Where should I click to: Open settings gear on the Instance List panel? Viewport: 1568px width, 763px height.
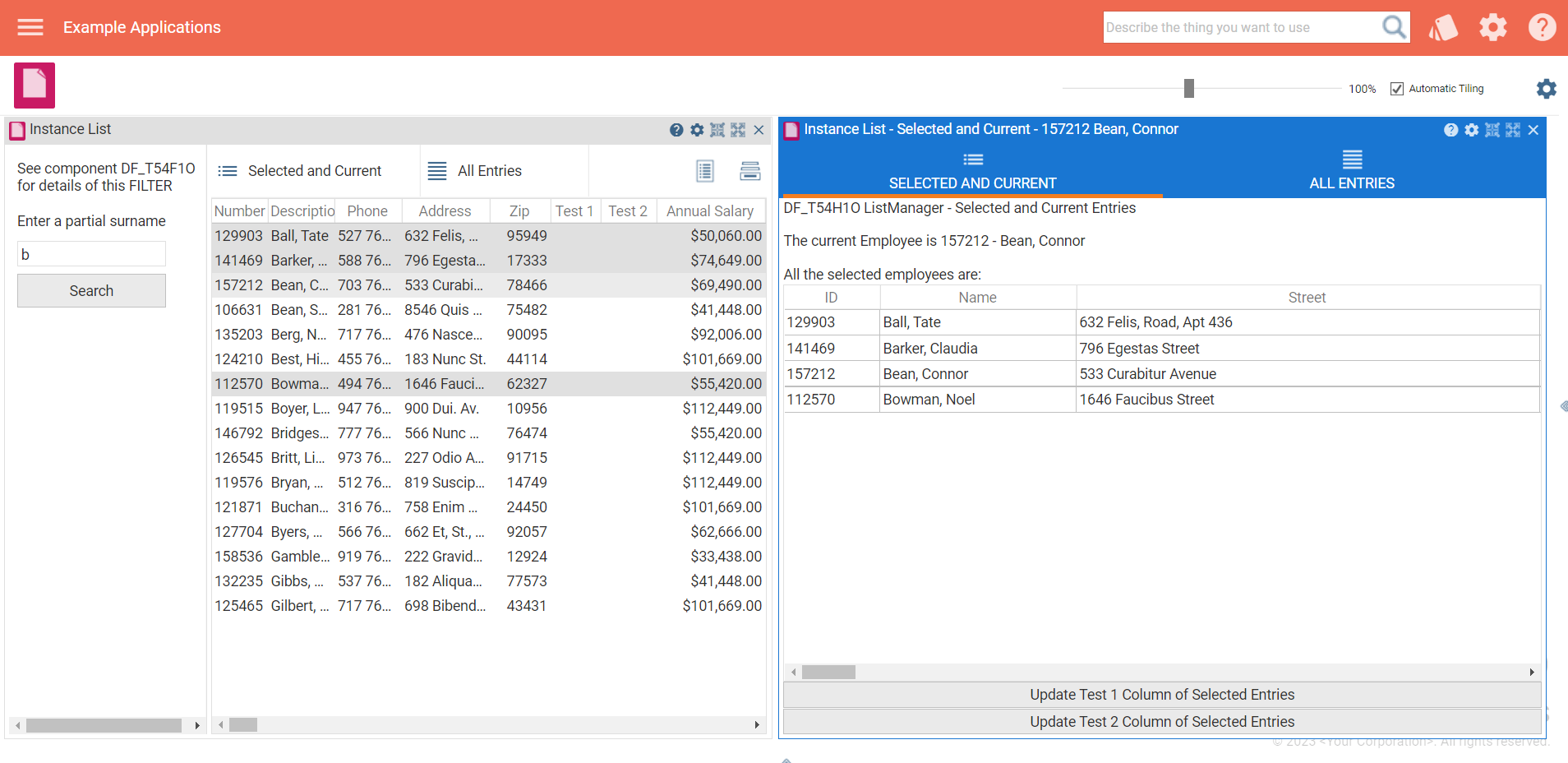[697, 130]
